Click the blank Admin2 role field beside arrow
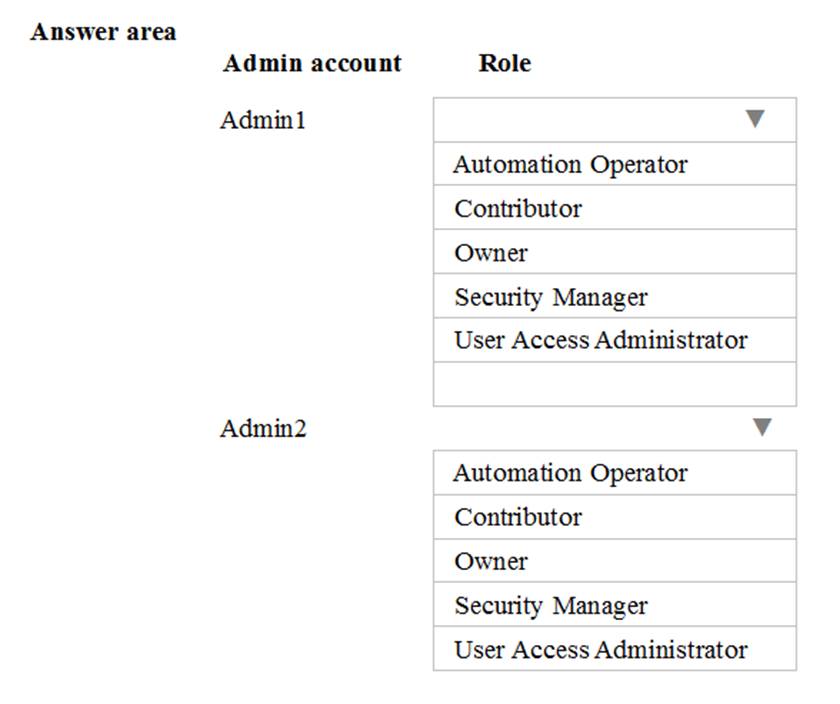This screenshot has height=704, width=840. click(x=590, y=428)
